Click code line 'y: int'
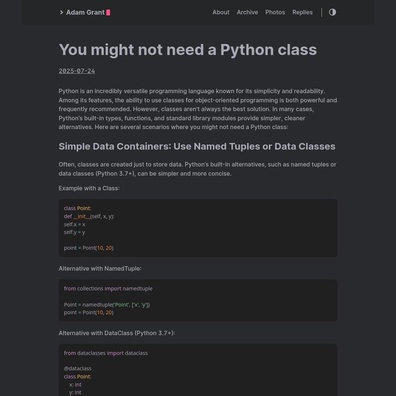 (75, 393)
